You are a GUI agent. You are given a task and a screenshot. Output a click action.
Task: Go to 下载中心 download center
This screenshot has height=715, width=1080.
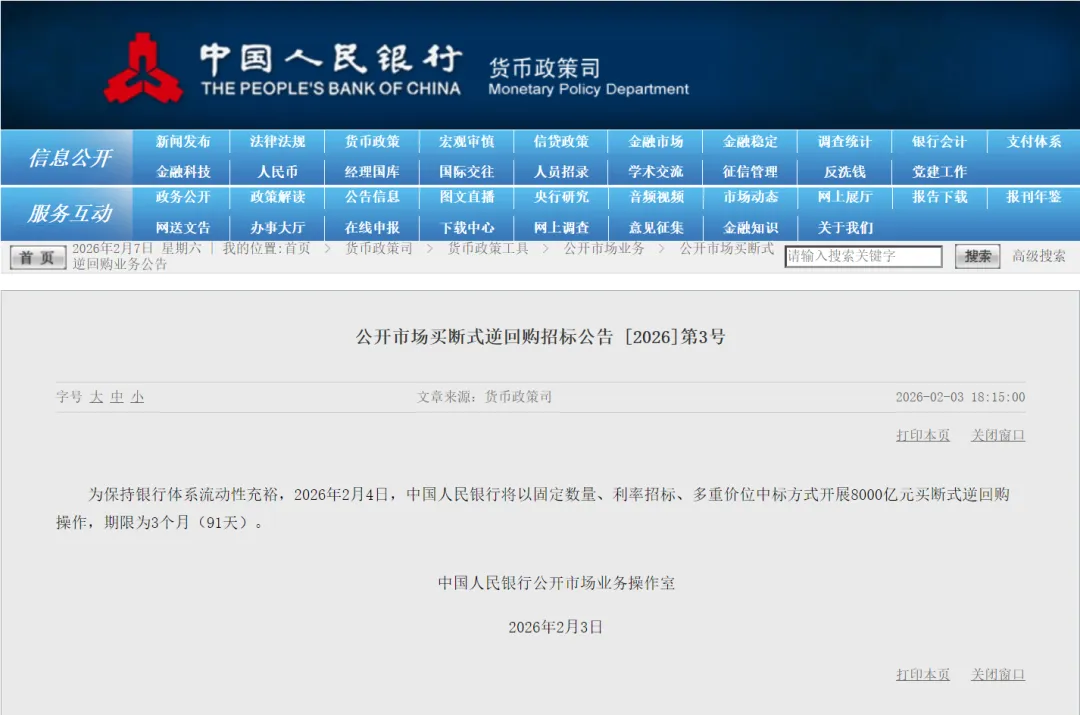pyautogui.click(x=467, y=228)
